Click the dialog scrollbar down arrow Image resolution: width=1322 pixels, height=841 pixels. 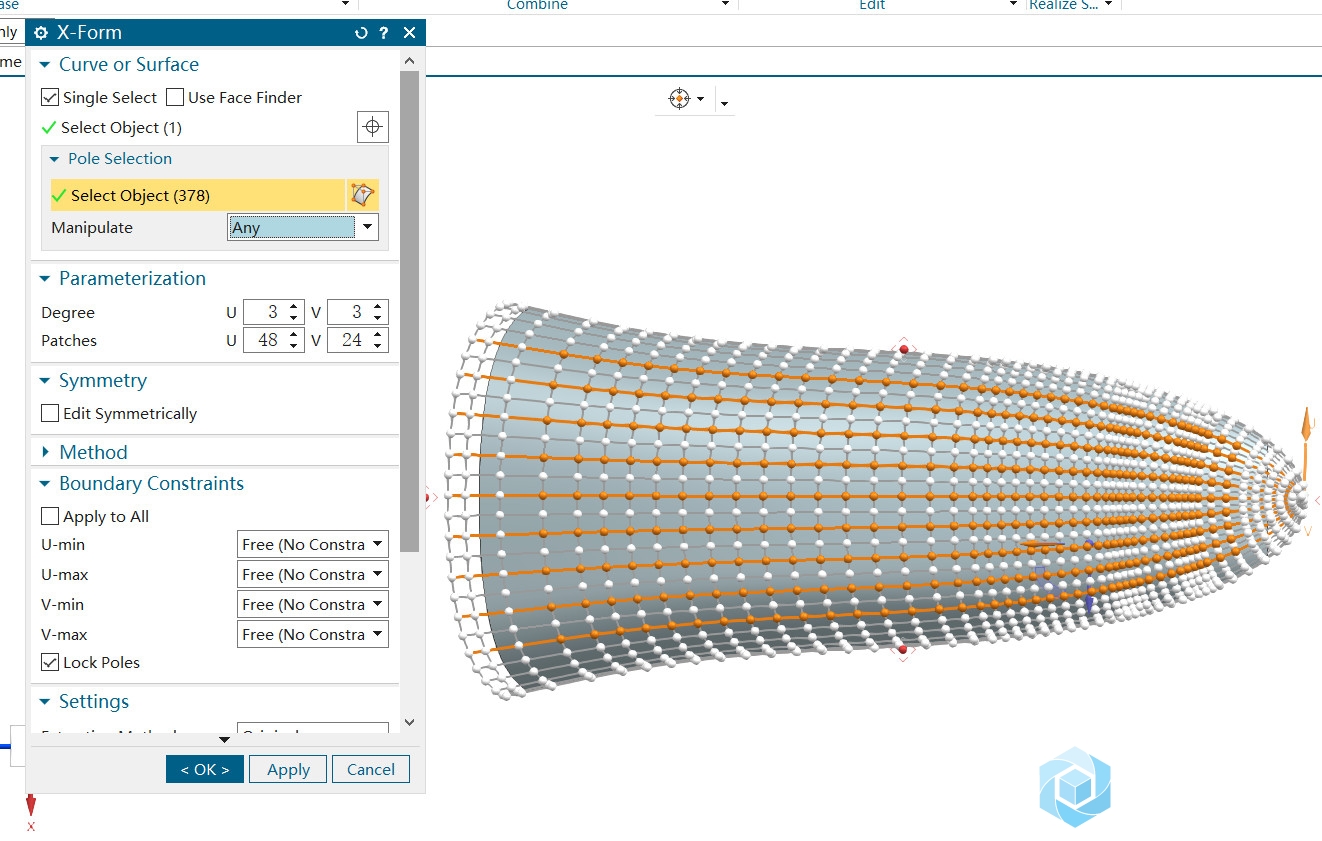pos(409,721)
